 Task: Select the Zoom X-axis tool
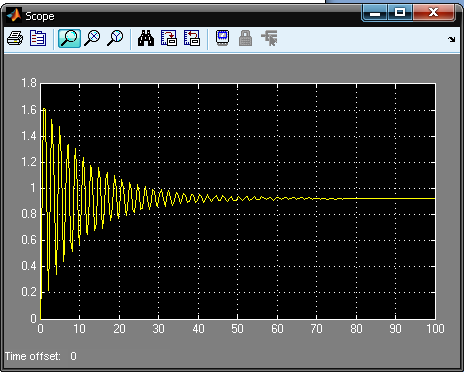pos(92,38)
